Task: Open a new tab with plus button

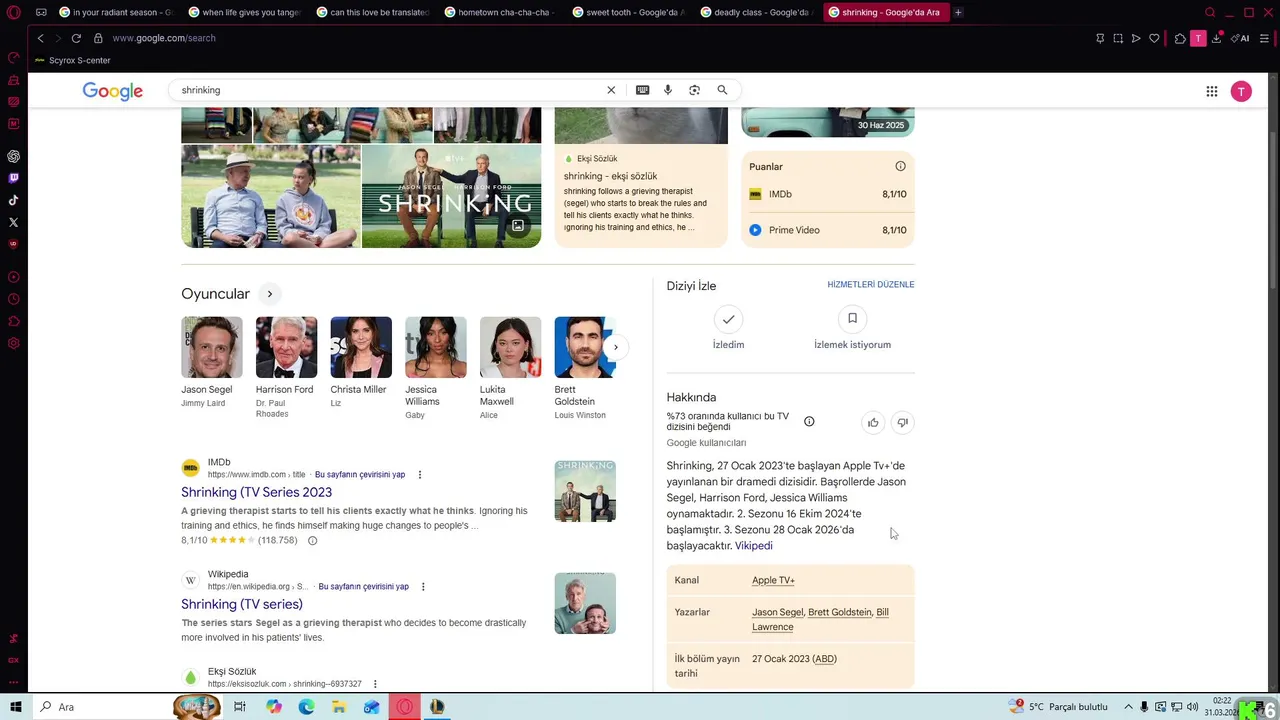Action: click(958, 13)
